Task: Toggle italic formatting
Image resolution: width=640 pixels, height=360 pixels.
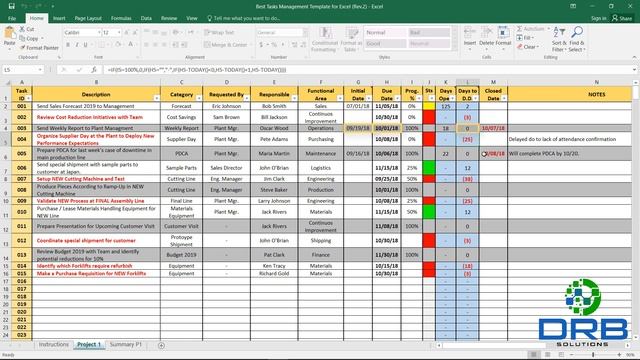Action: point(76,44)
